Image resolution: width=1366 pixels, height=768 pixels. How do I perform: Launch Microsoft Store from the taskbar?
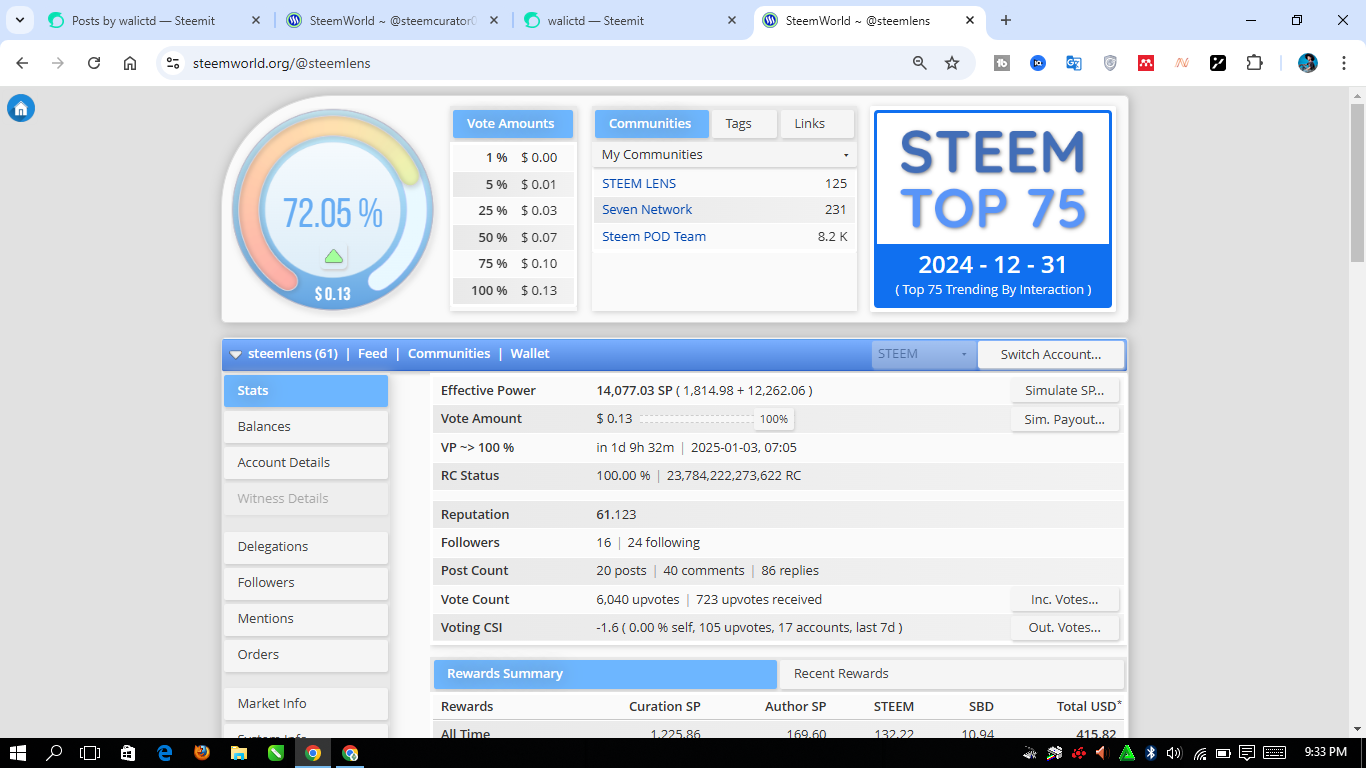(128, 753)
